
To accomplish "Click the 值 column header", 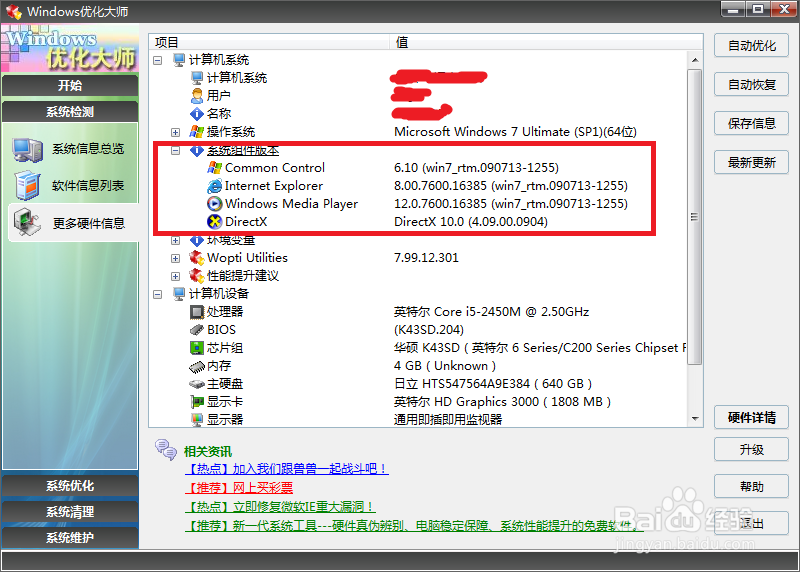I will [546, 42].
